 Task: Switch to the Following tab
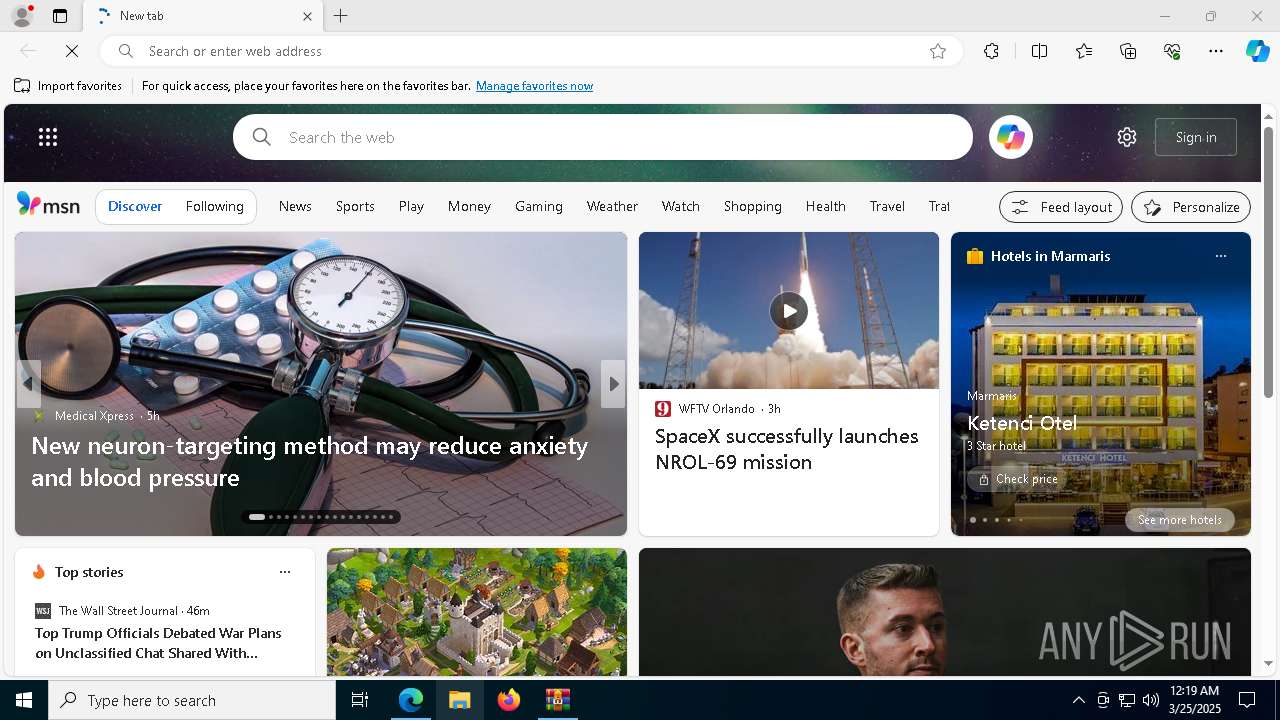click(215, 206)
